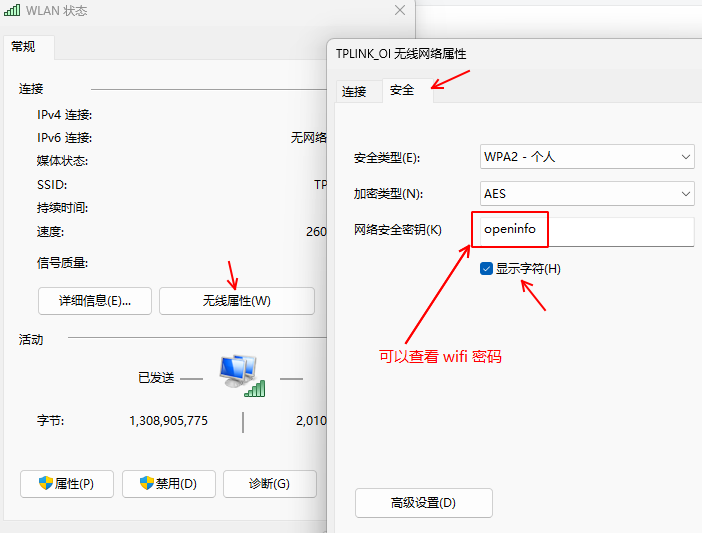
Task: Select the 常规 tab in WLAN 状态
Action: [x=24, y=47]
